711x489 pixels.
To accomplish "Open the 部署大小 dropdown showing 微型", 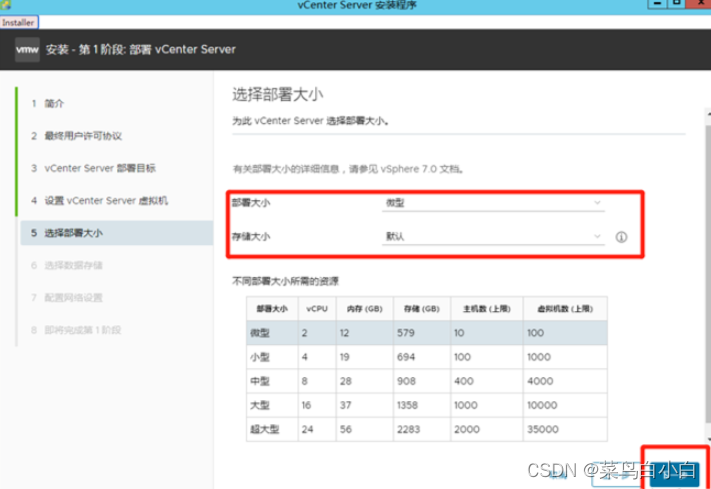I will [x=493, y=203].
